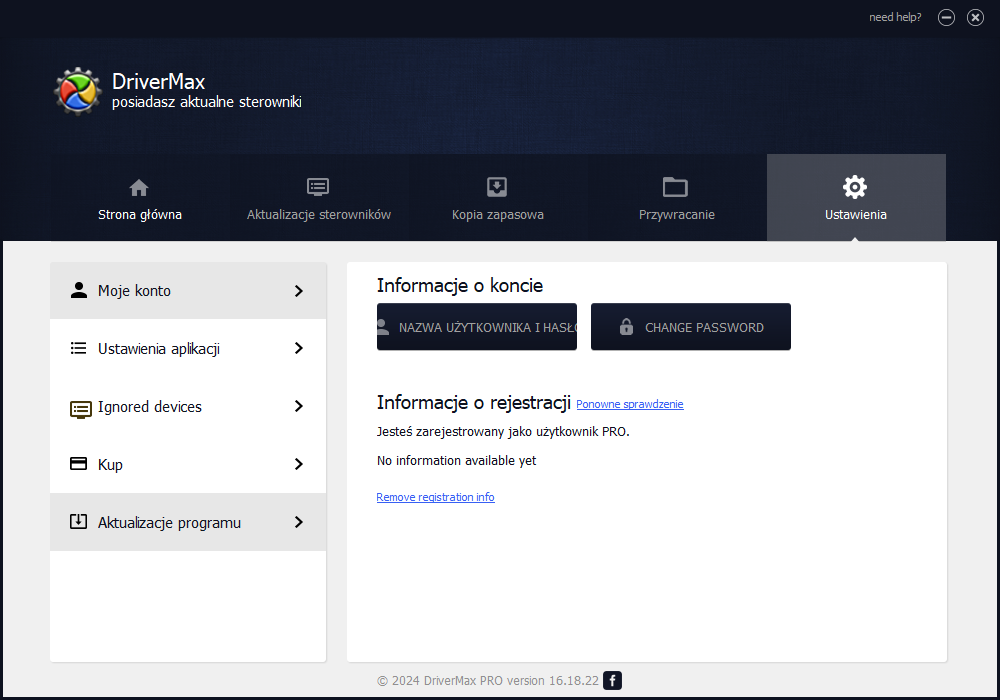The image size is (1000, 700).
Task: Click the Ponowne sprawdzenie link
Action: tap(629, 404)
